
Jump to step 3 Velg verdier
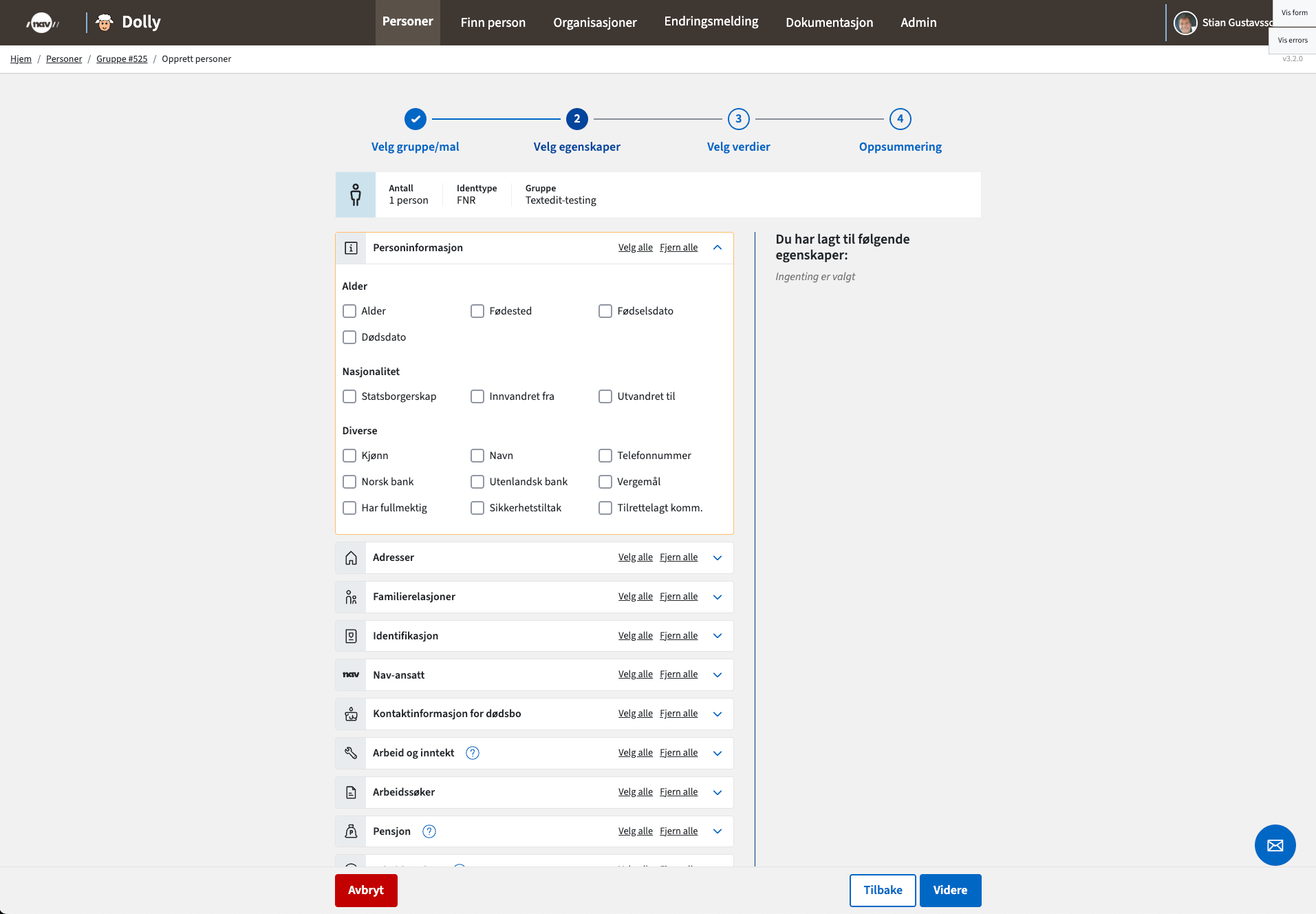738,119
